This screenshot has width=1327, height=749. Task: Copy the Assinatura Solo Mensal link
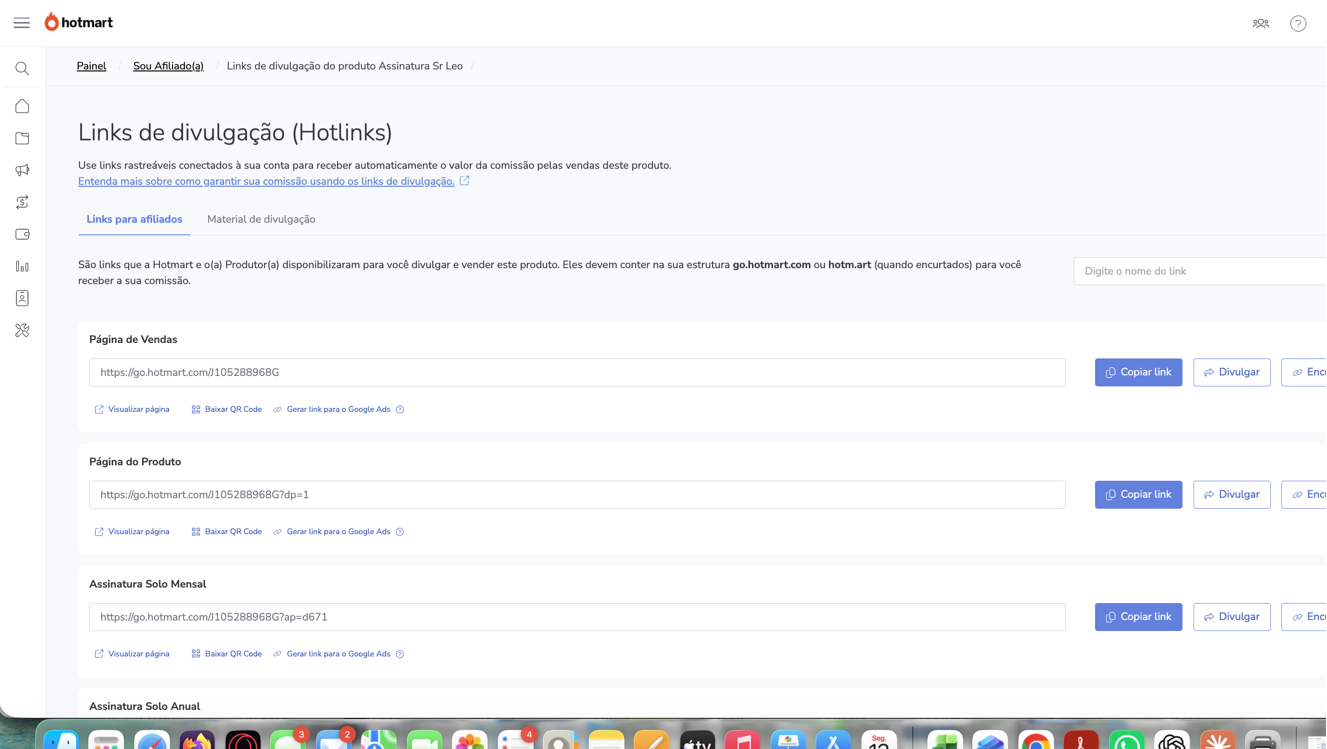coord(1138,617)
